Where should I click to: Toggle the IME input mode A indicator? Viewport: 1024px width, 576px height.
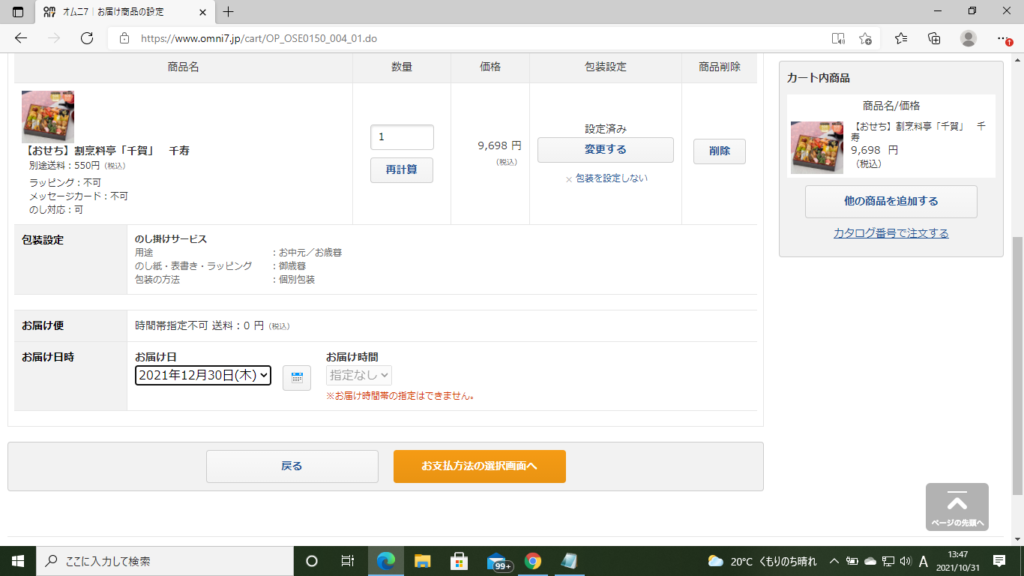tap(923, 561)
